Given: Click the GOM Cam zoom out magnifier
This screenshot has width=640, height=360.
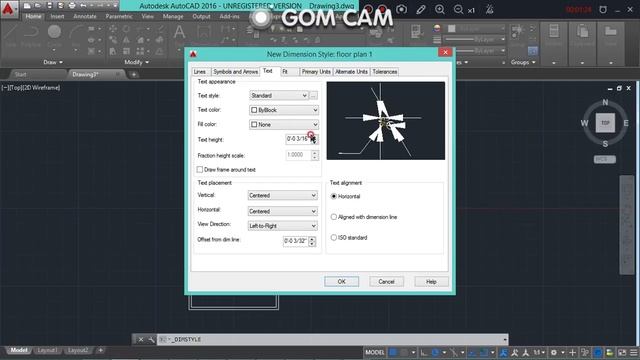Looking at the screenshot, I should pyautogui.click(x=458, y=9).
